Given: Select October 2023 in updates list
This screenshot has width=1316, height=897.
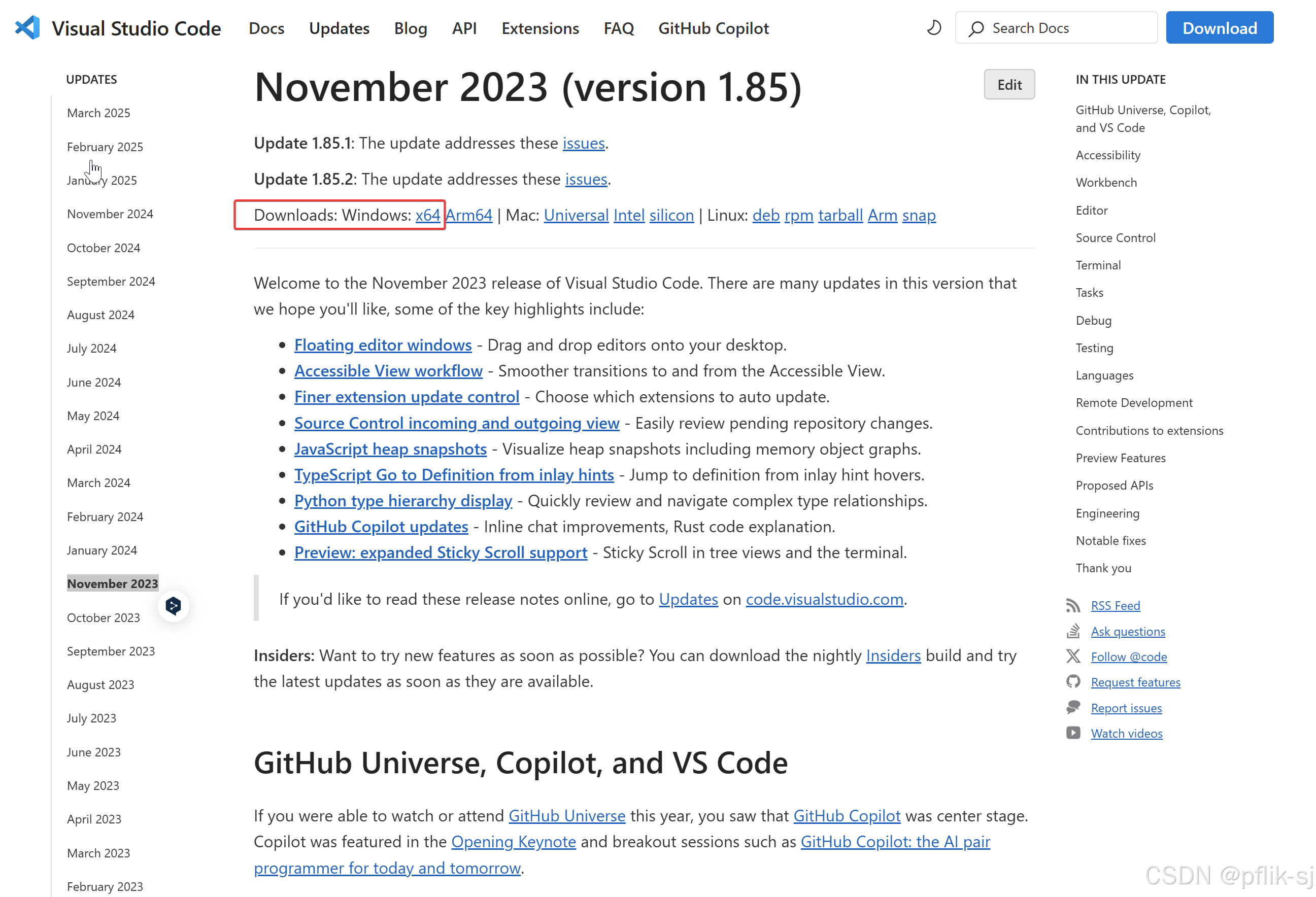Looking at the screenshot, I should coord(103,617).
